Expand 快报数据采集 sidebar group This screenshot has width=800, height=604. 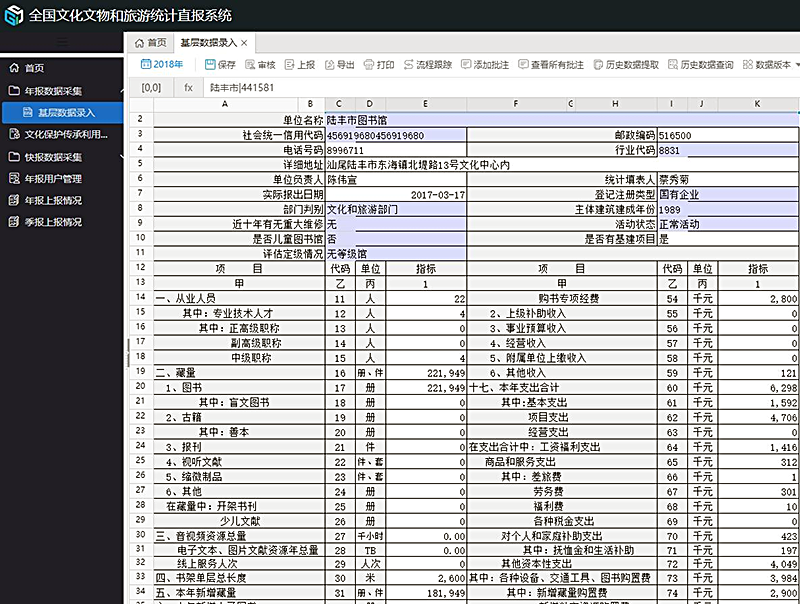tap(53, 157)
